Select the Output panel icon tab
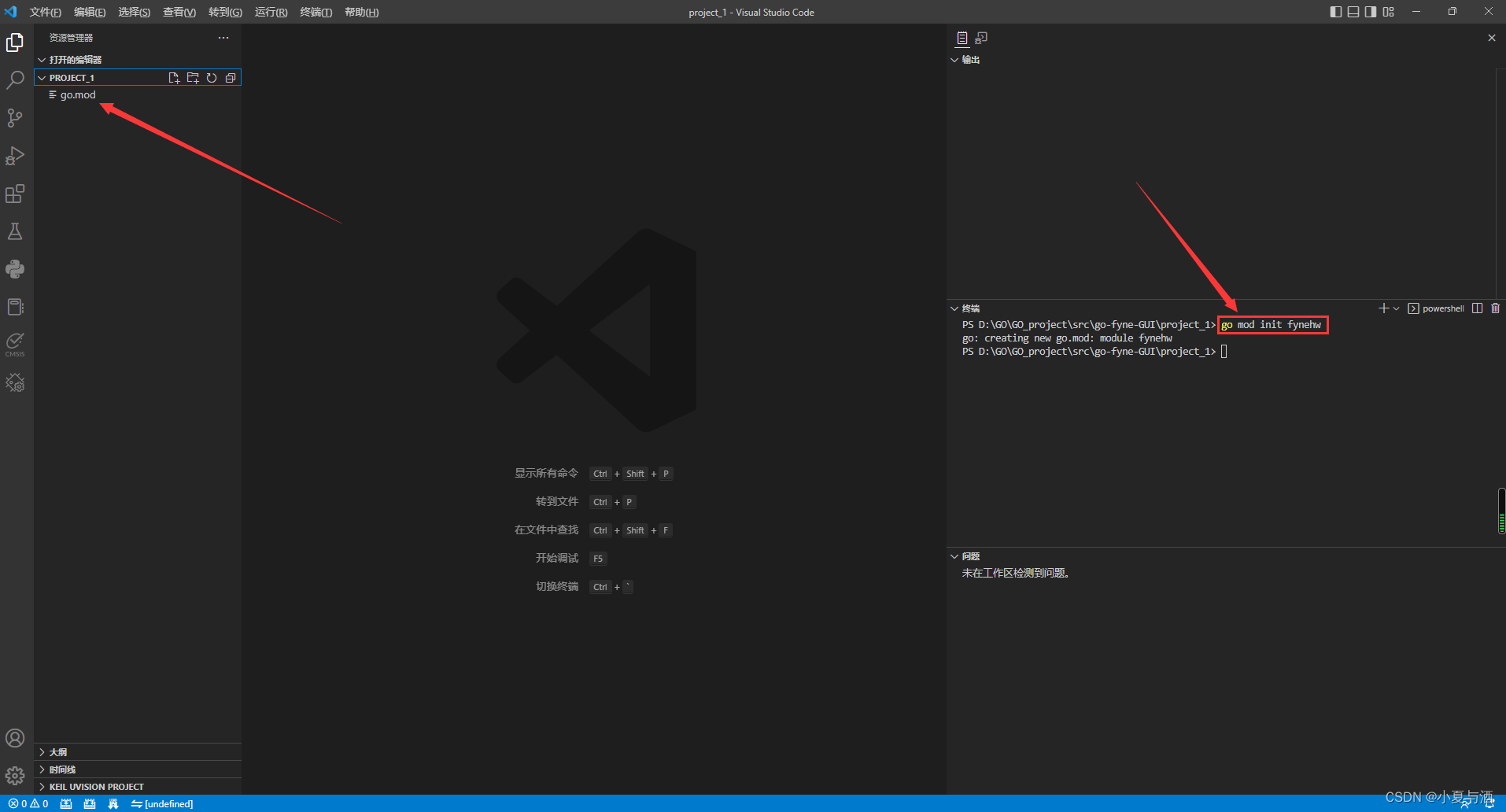Screen dimensions: 1506x812 (962, 38)
